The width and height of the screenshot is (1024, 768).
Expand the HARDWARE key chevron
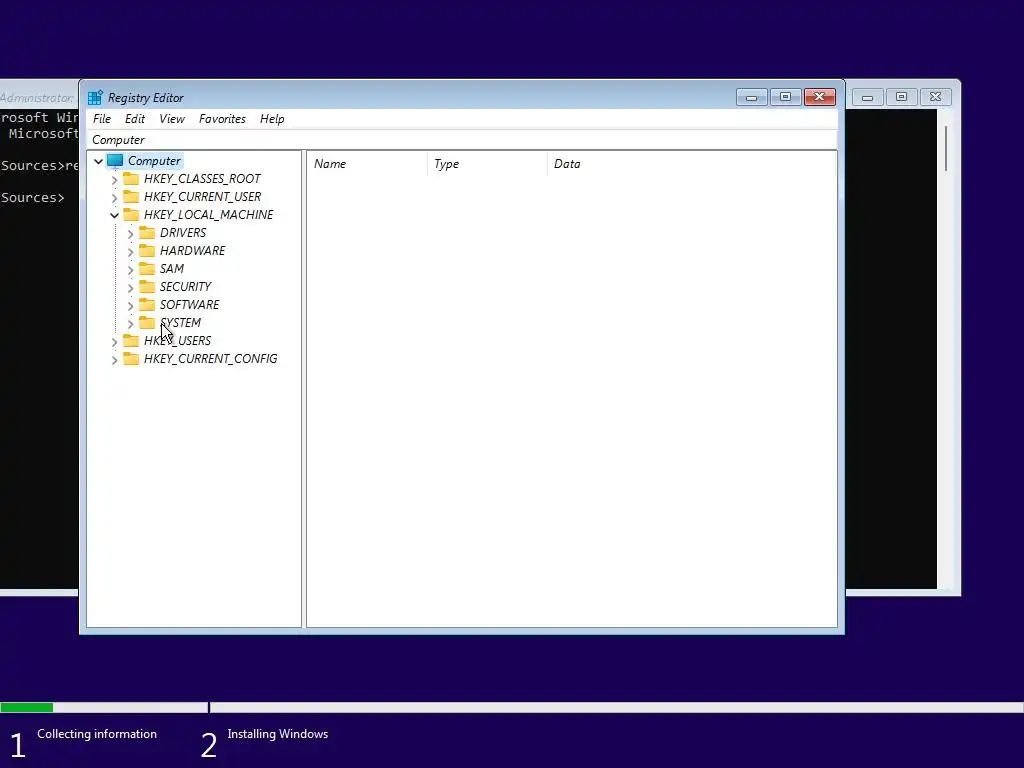(131, 251)
